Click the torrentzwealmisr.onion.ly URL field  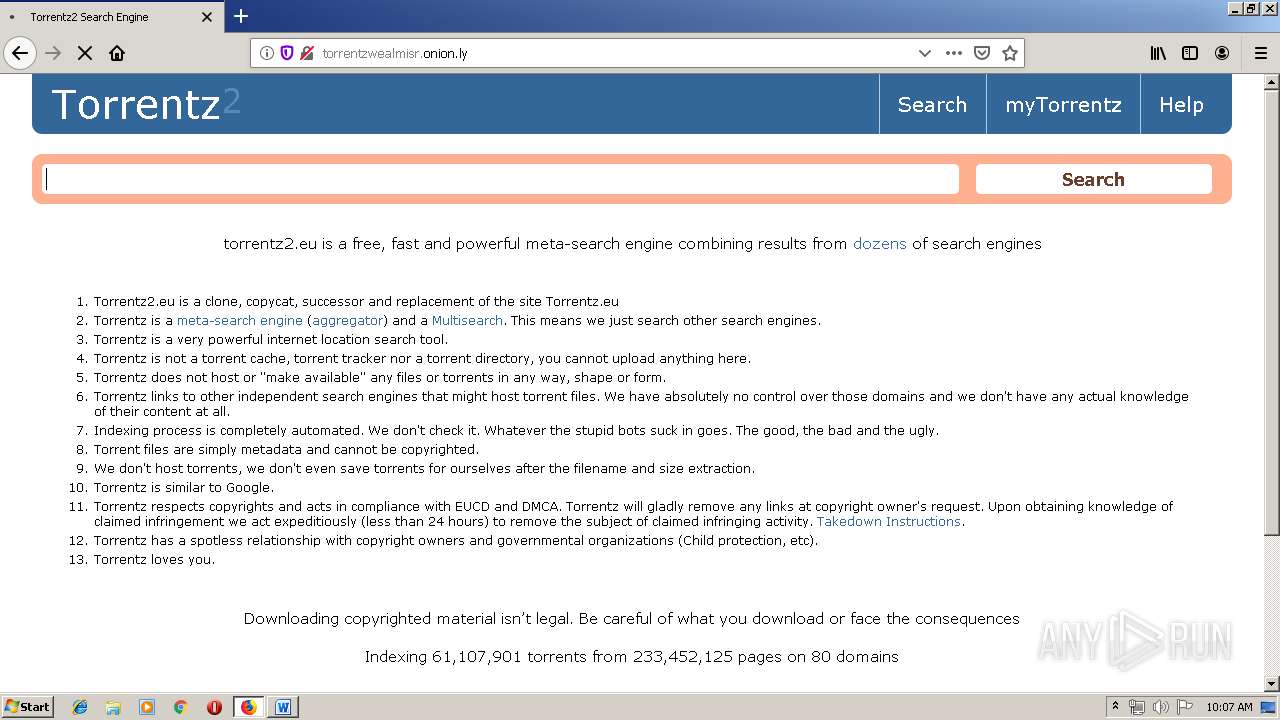click(612, 53)
